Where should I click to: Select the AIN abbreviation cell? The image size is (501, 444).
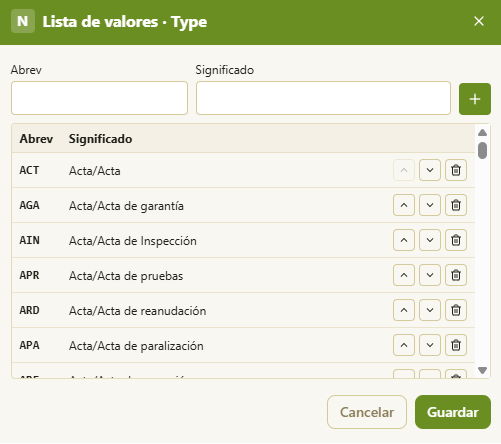29,240
